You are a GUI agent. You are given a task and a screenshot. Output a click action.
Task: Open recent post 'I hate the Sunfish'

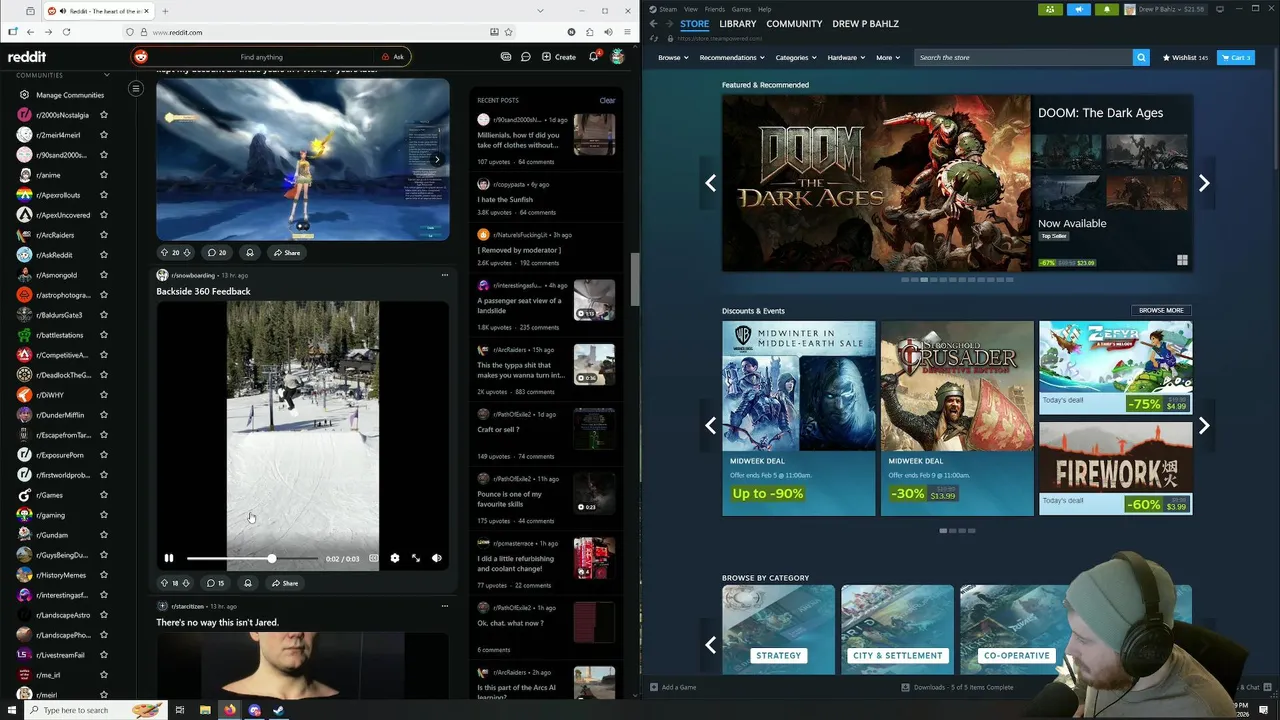click(505, 199)
